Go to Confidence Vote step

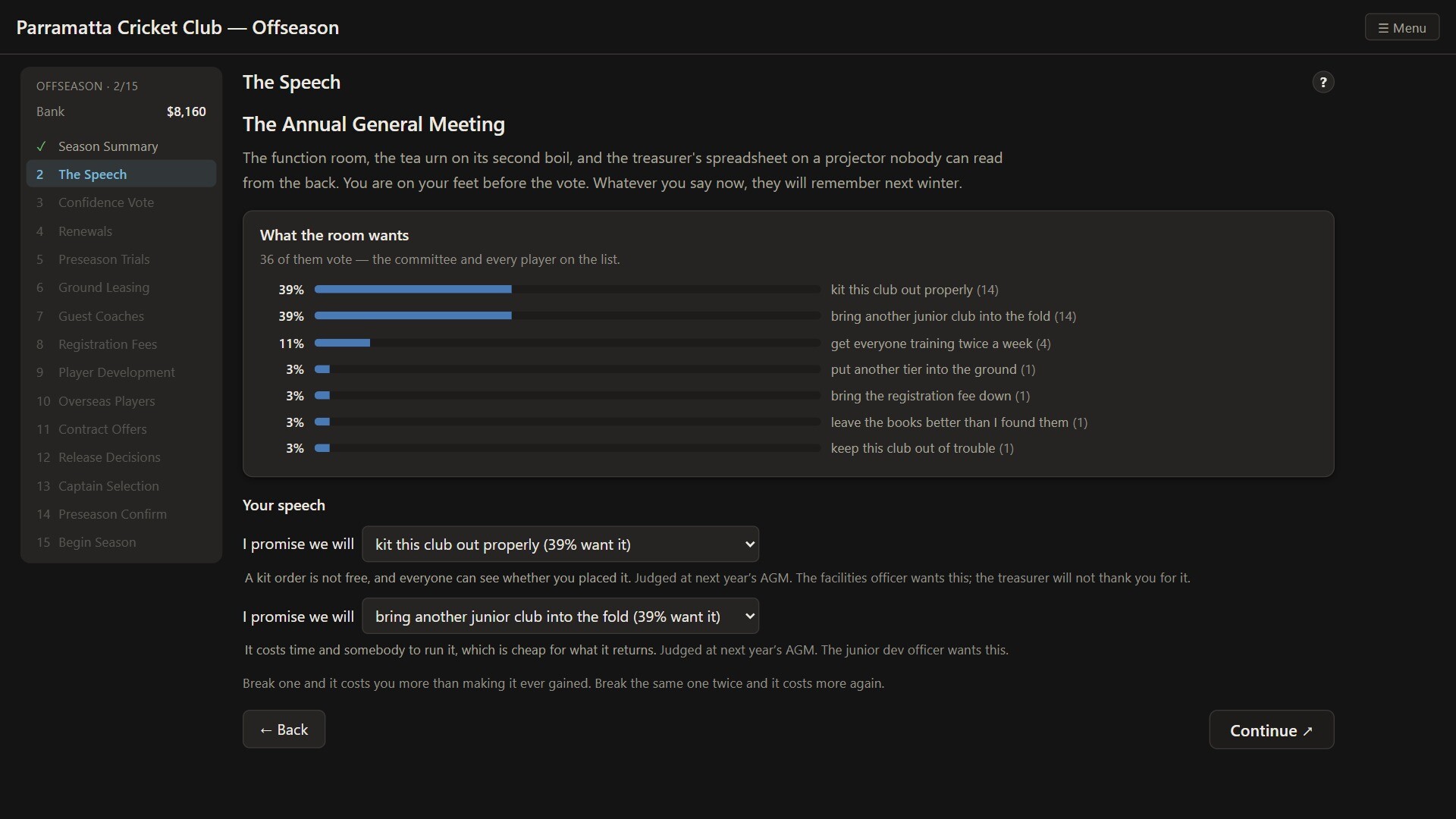point(121,202)
